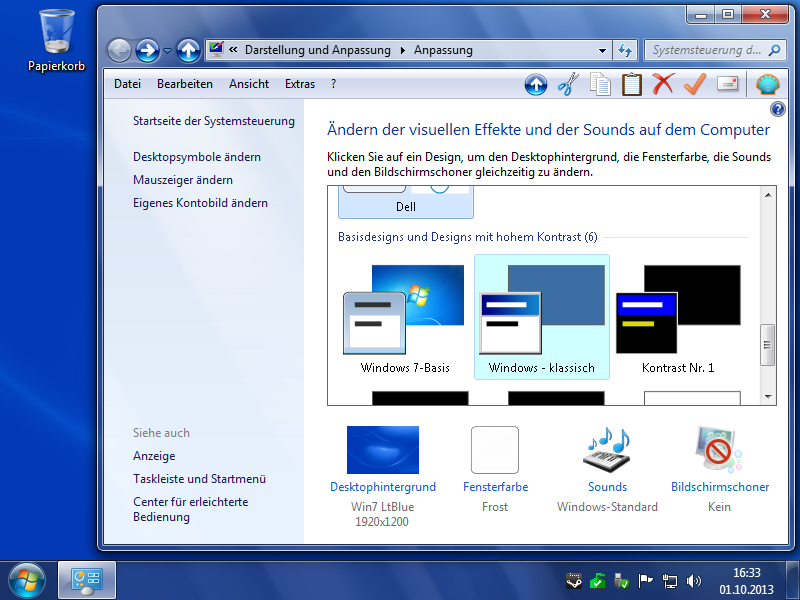Click the theme list scrollbar up arrow
This screenshot has width=800, height=600.
768,194
